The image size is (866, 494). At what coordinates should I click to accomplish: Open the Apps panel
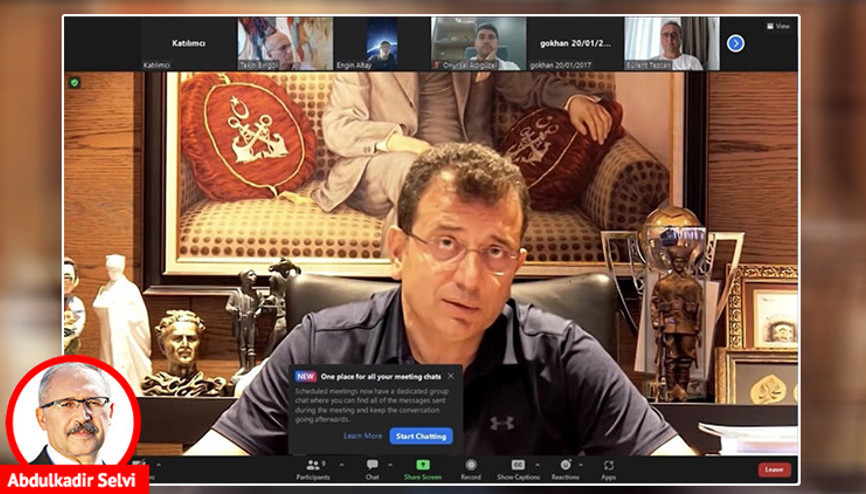[x=608, y=466]
